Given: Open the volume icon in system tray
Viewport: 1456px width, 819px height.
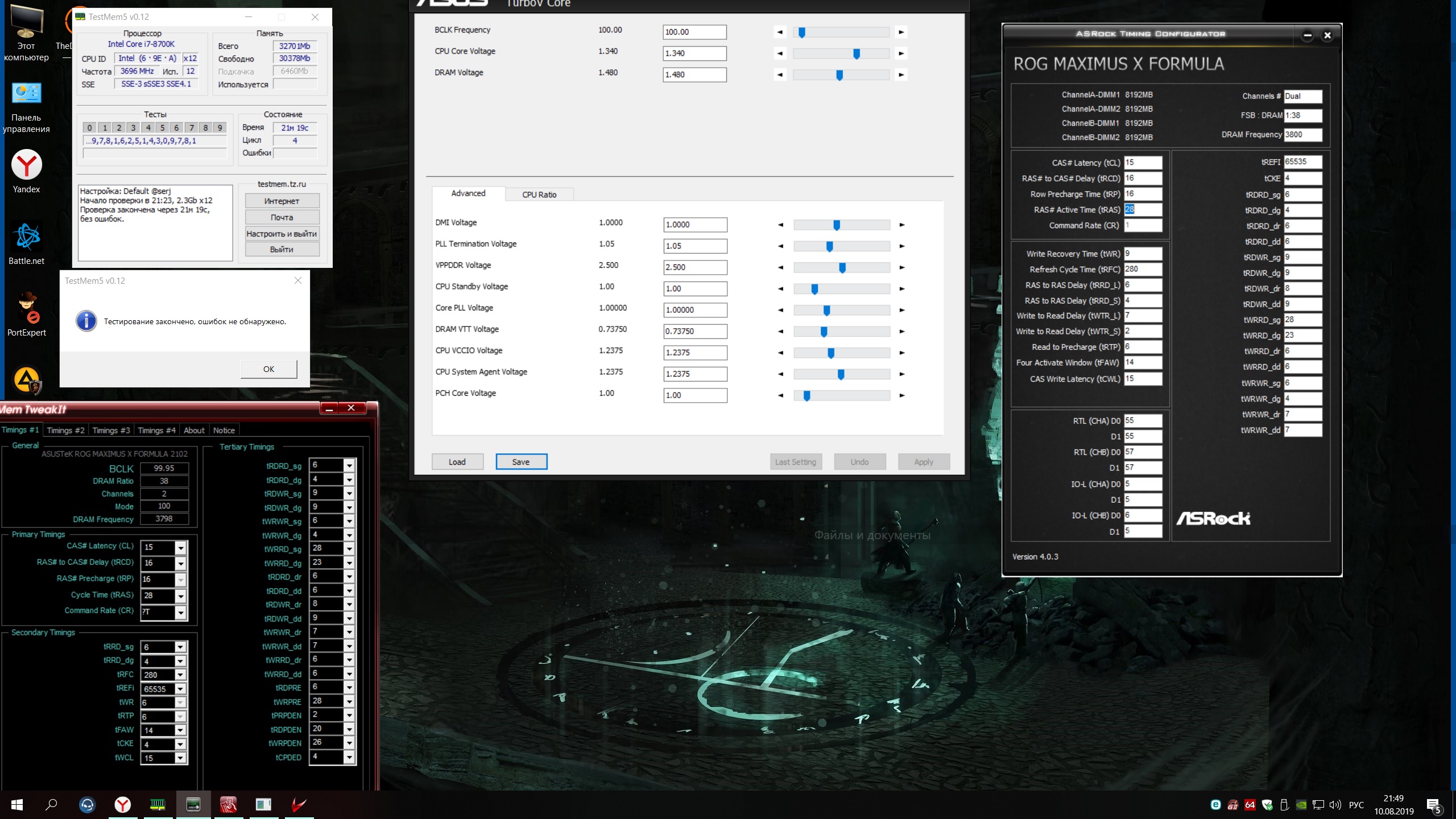Looking at the screenshot, I should pos(1335,805).
